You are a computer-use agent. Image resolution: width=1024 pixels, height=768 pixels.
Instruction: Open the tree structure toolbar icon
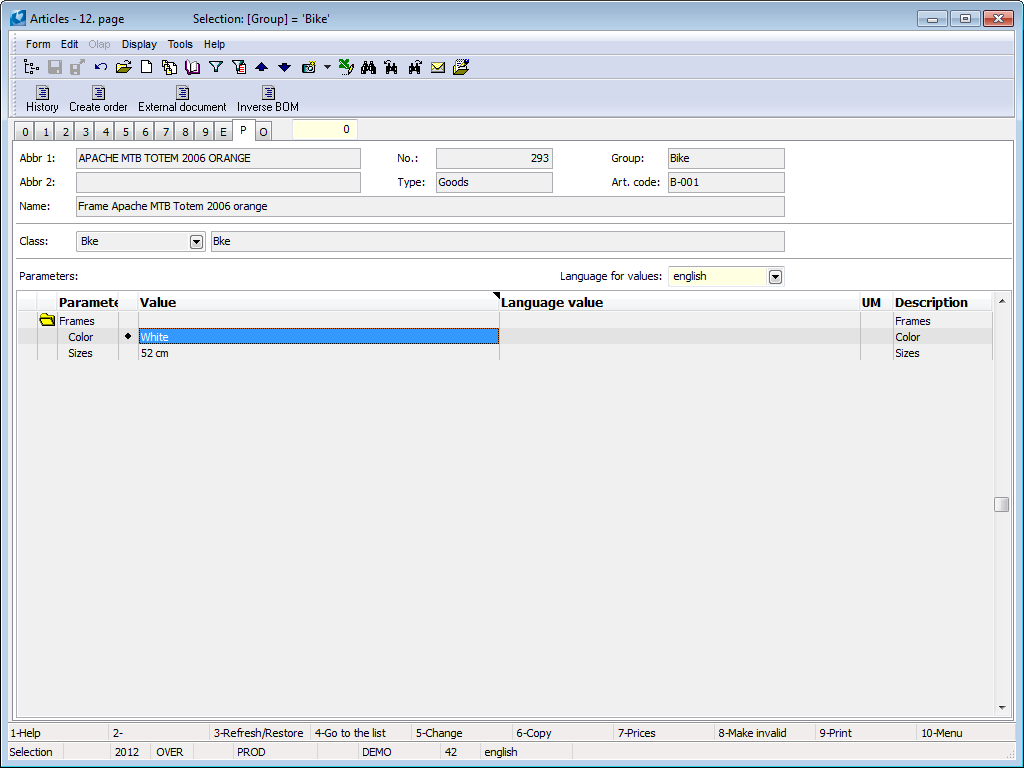pos(31,67)
